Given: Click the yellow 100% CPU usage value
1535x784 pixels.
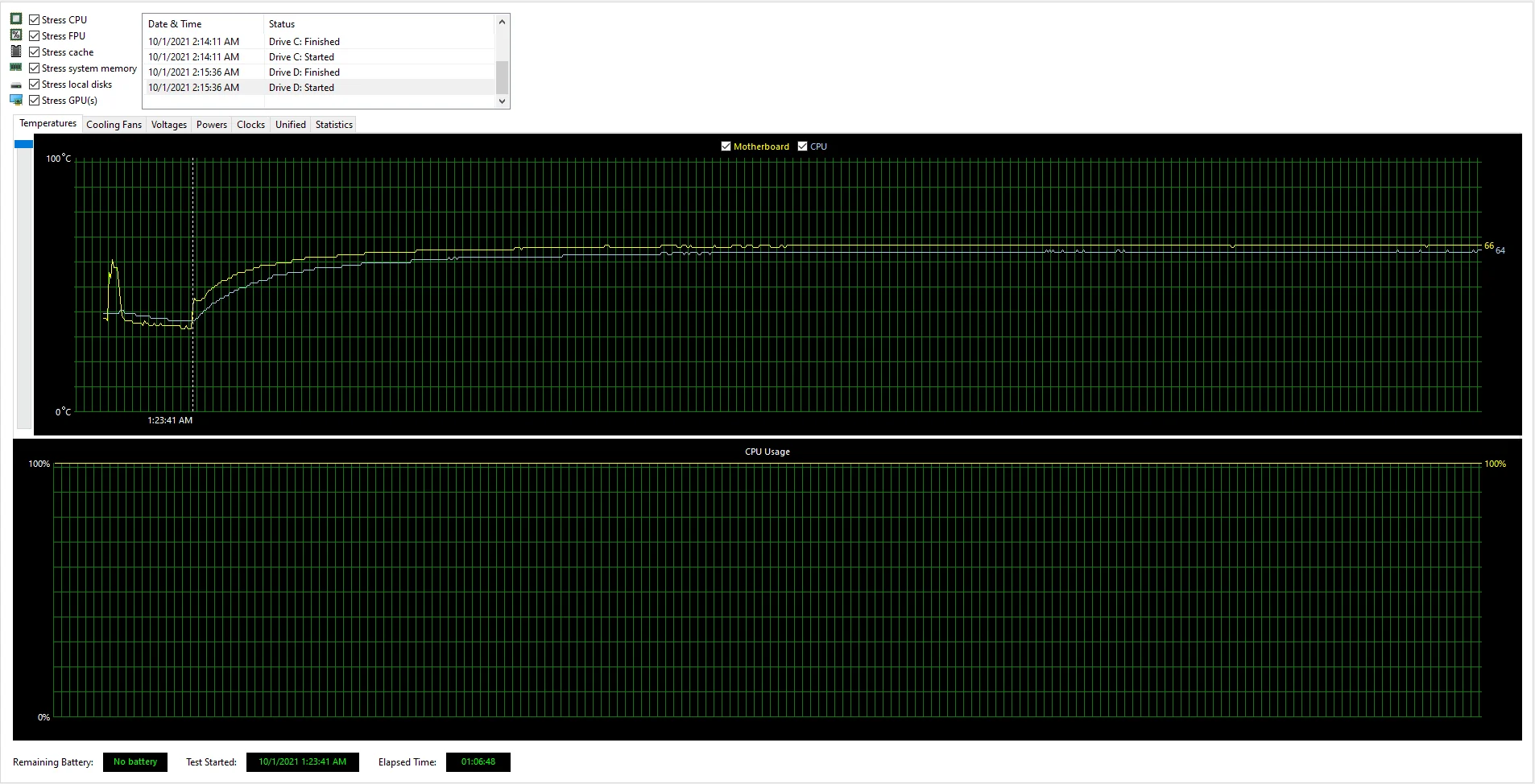Looking at the screenshot, I should click(1496, 464).
